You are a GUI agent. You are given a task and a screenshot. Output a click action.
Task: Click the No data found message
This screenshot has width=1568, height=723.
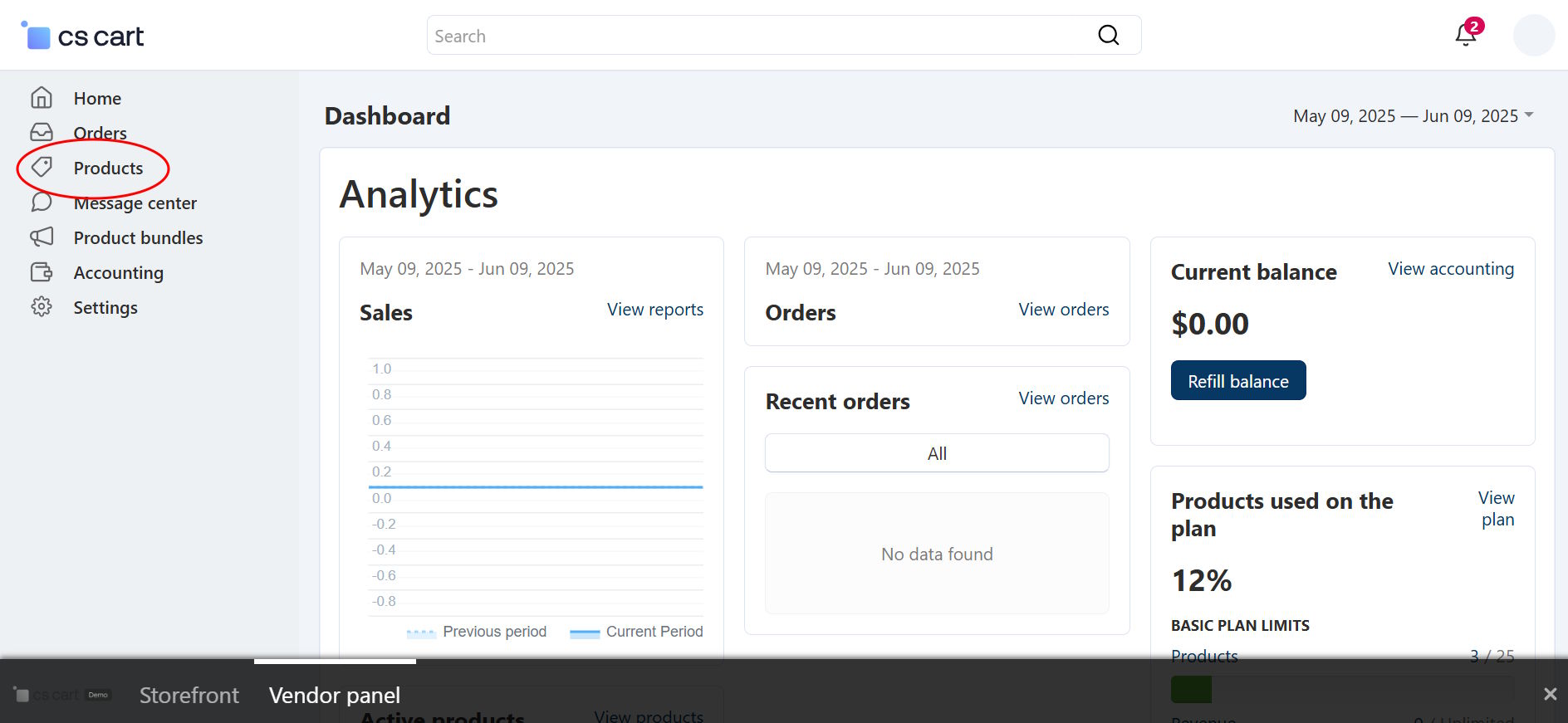click(937, 554)
